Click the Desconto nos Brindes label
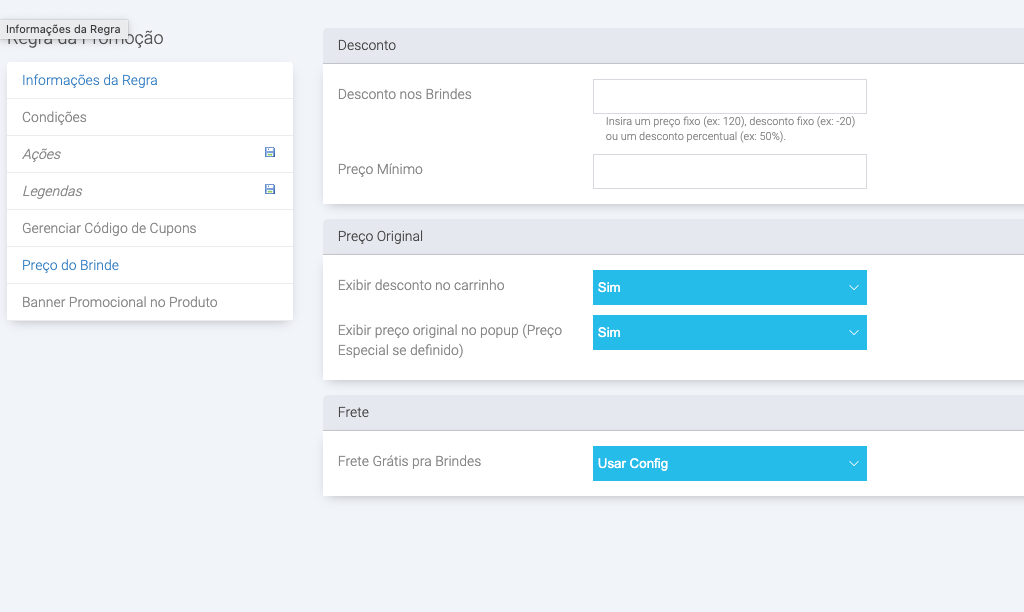This screenshot has height=612, width=1024. 405,95
